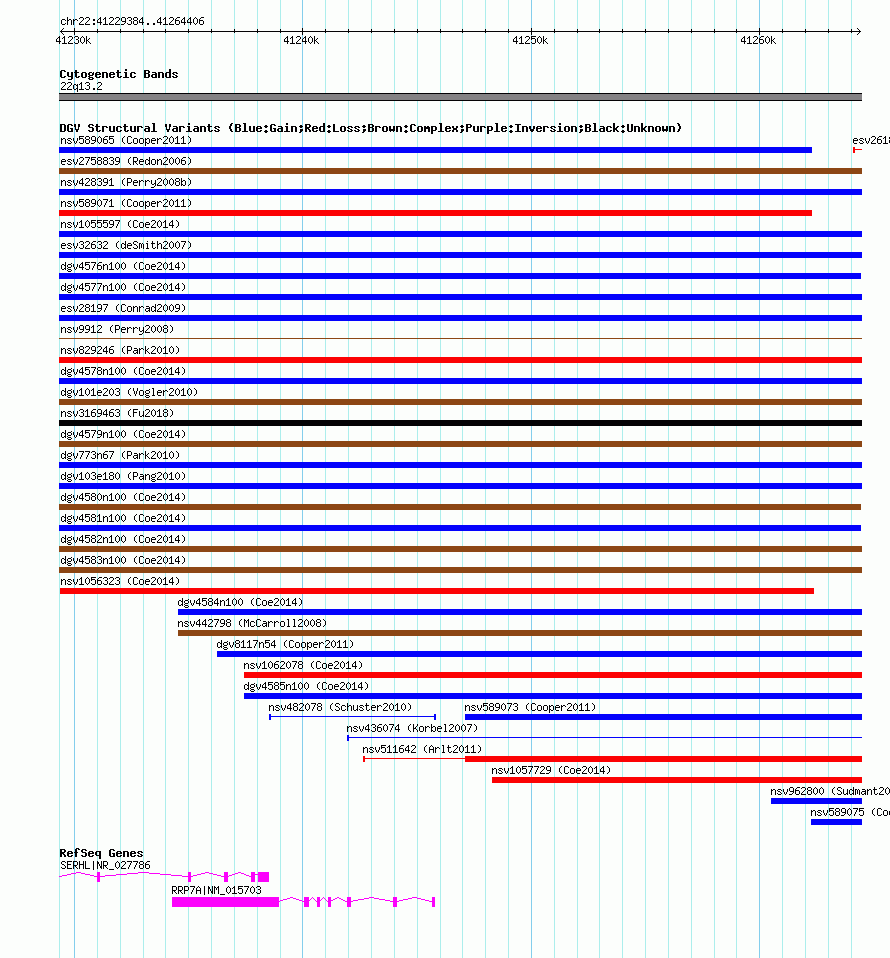Open the nsv428391 (Perry2008b) variant
890x958 pixels.
point(126,182)
